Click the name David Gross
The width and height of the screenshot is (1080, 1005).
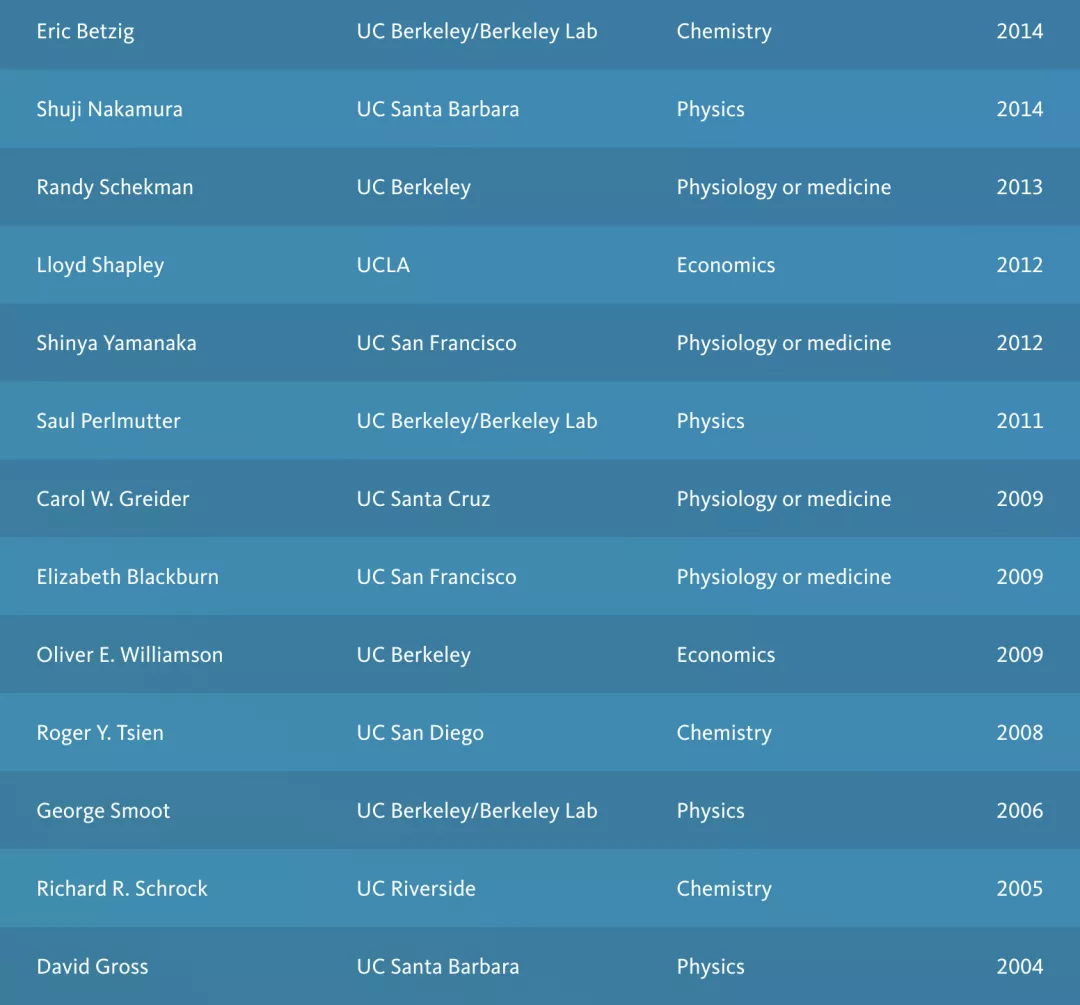point(92,967)
